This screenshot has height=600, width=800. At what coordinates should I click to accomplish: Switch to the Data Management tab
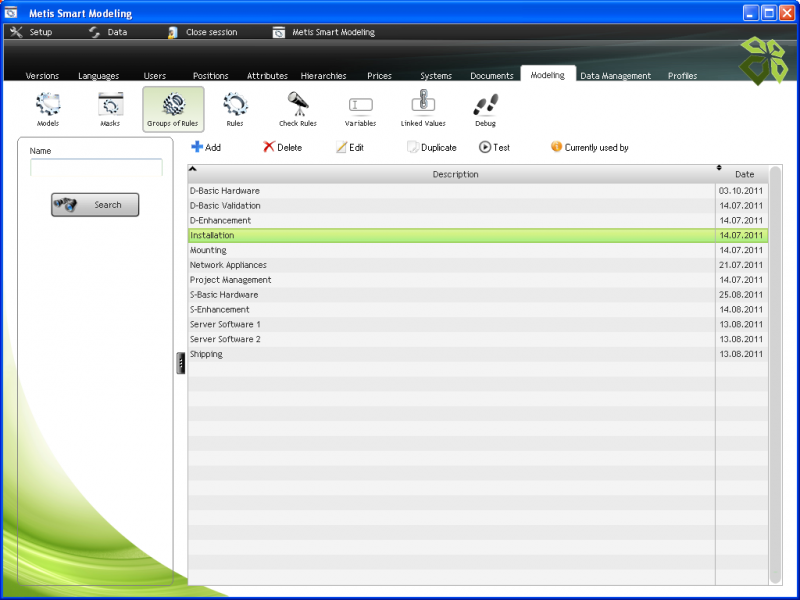(x=615, y=76)
